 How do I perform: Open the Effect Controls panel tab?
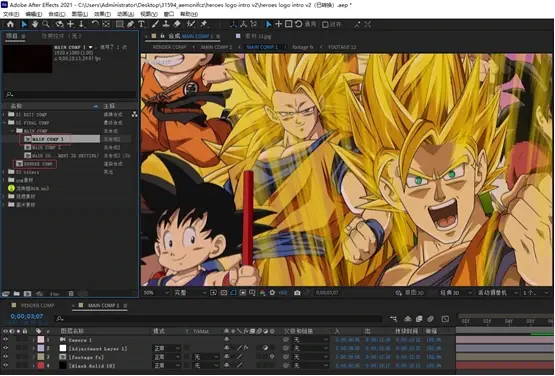pyautogui.click(x=61, y=36)
